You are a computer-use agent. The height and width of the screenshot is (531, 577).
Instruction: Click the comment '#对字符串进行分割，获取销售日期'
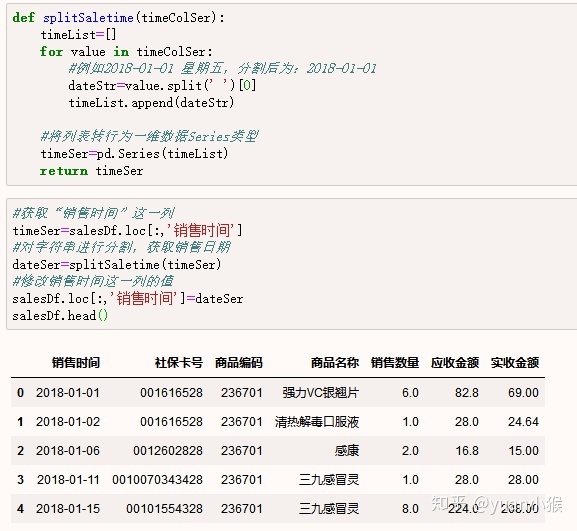[x=121, y=247]
